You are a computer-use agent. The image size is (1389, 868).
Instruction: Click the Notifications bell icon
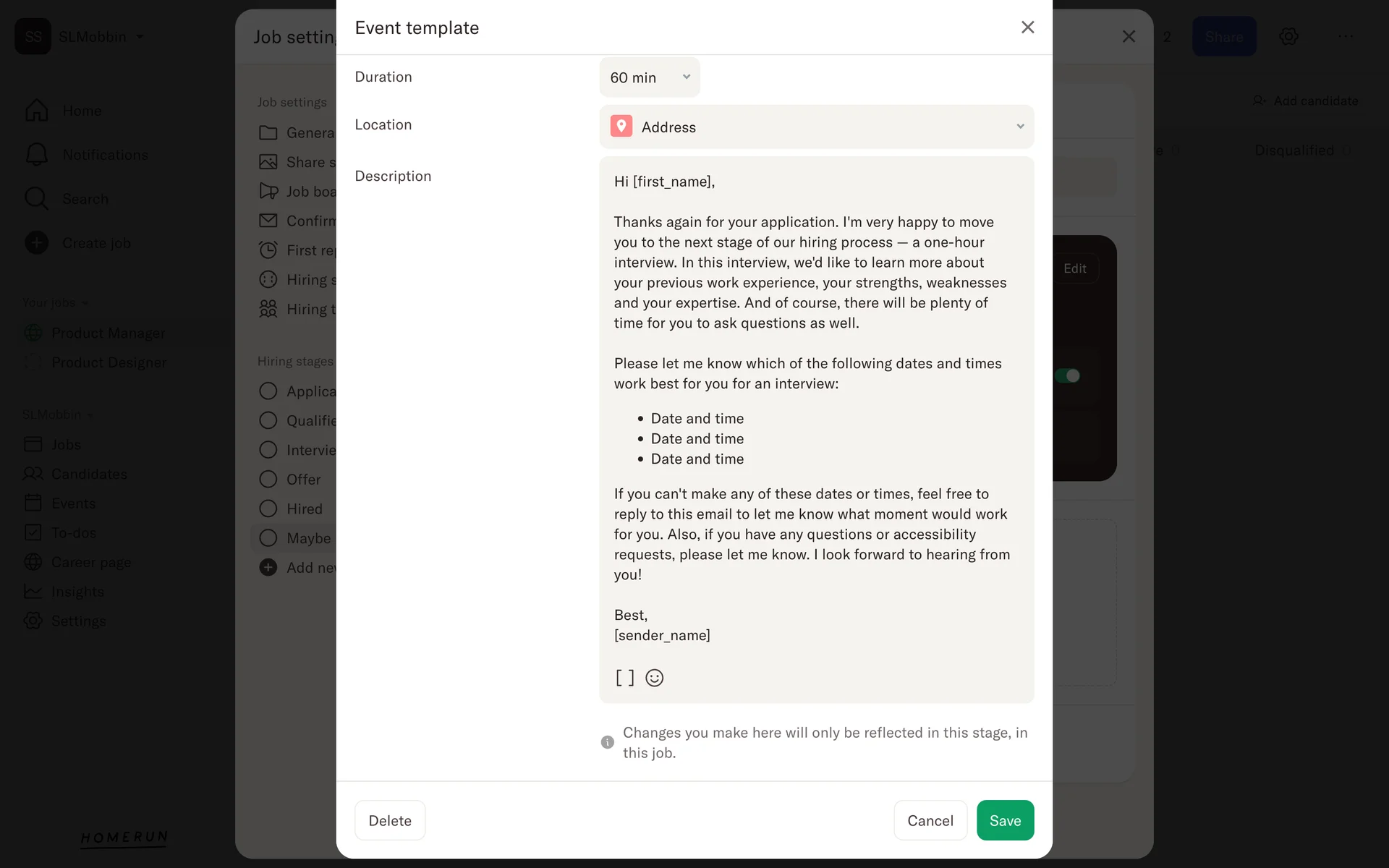click(36, 155)
